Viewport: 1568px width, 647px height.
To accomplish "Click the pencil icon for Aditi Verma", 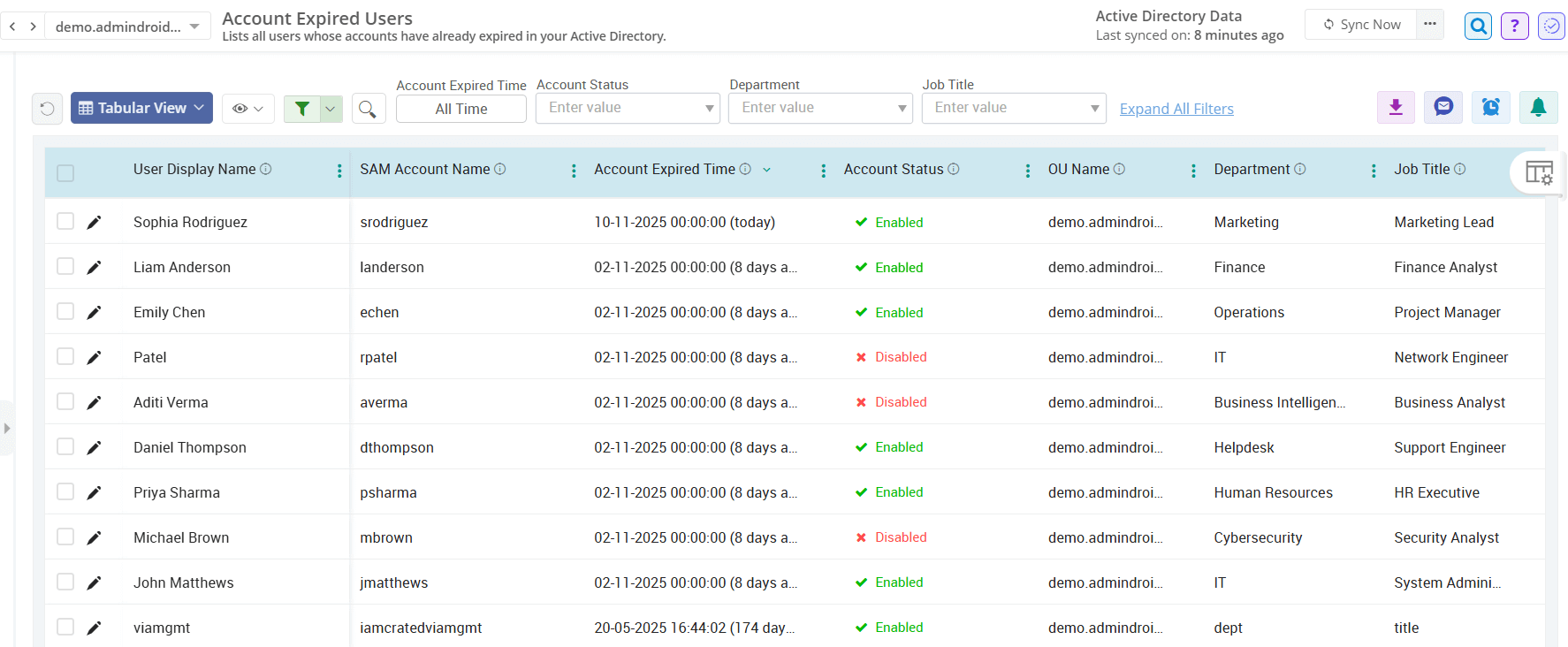I will pyautogui.click(x=94, y=402).
